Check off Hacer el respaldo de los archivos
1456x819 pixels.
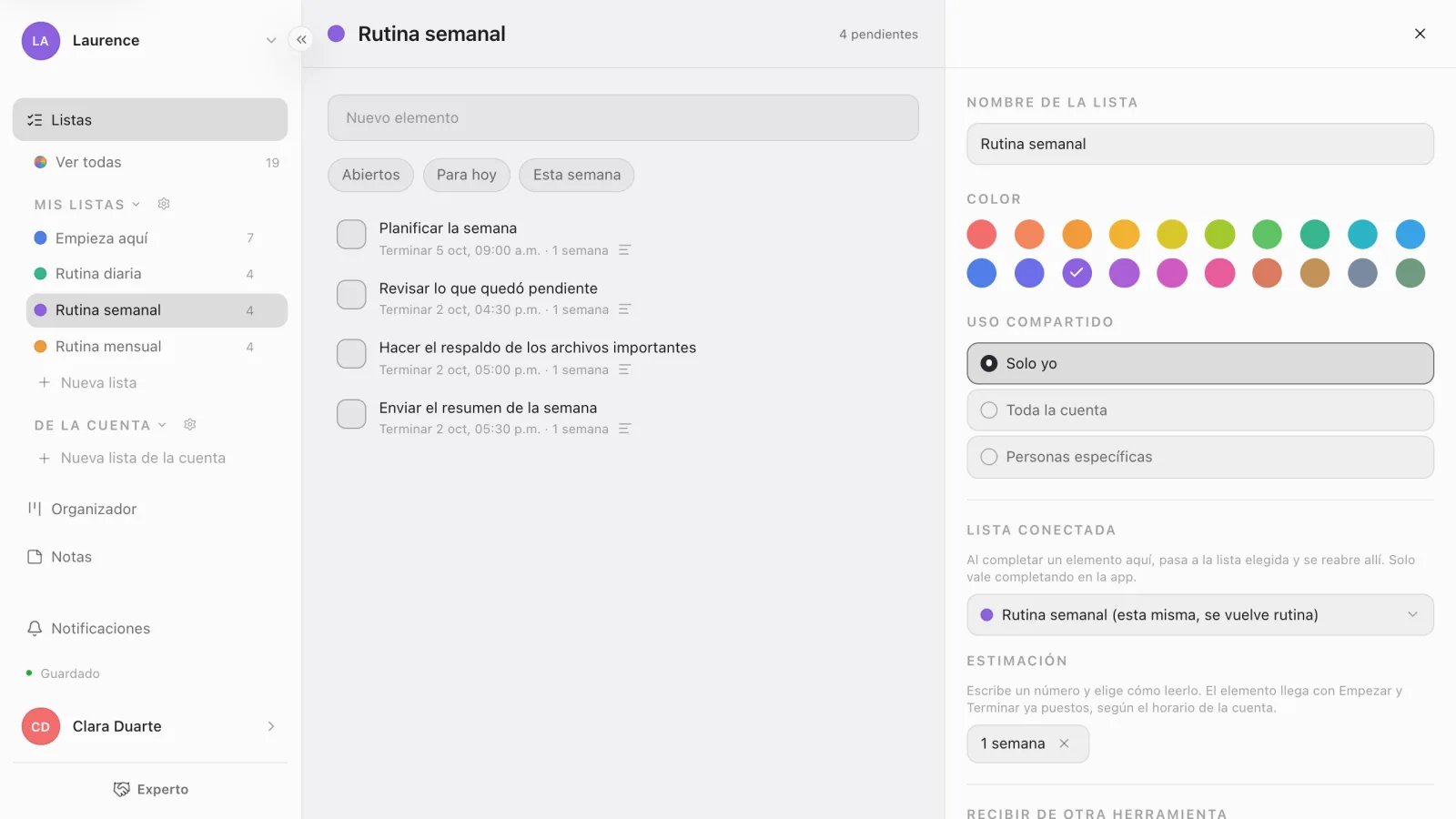(x=351, y=354)
